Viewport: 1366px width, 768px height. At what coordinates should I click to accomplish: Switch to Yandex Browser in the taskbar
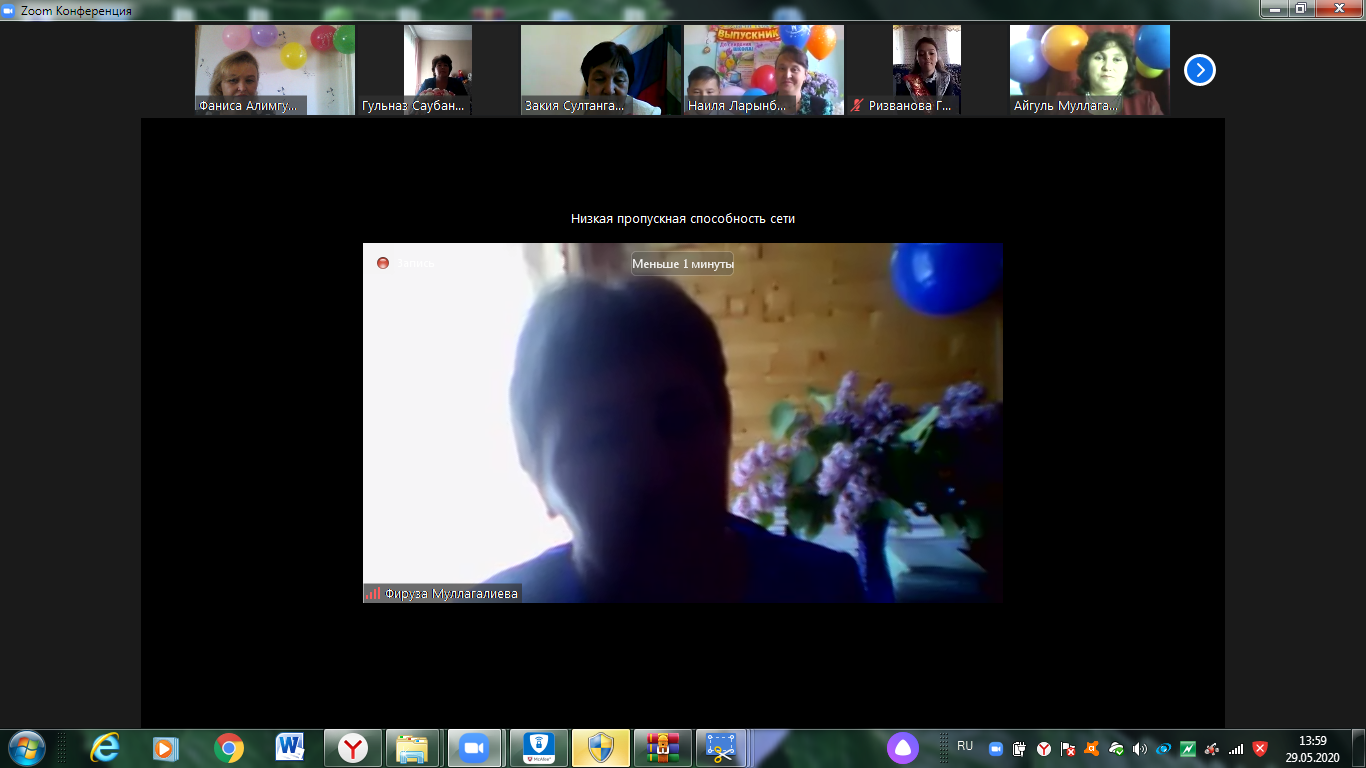pyautogui.click(x=352, y=748)
